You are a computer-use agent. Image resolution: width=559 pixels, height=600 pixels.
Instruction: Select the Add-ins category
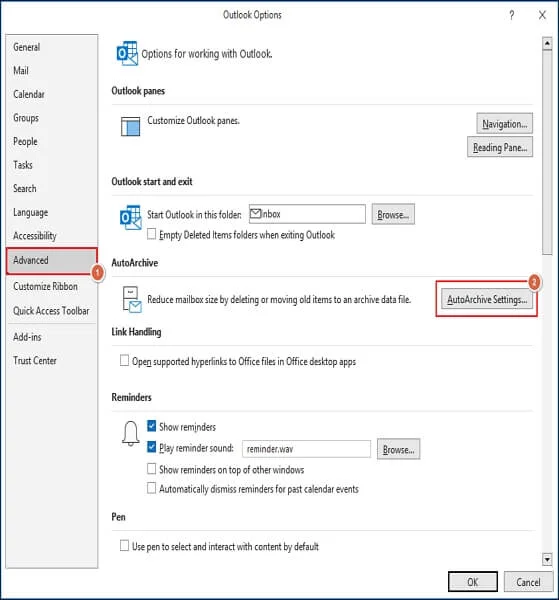pos(52,337)
